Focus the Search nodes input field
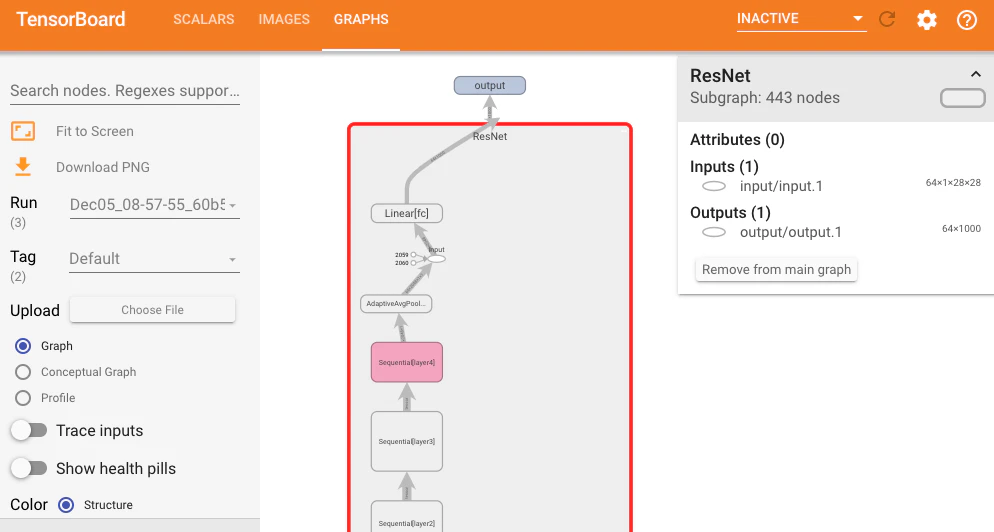The height and width of the screenshot is (532, 994). click(125, 91)
